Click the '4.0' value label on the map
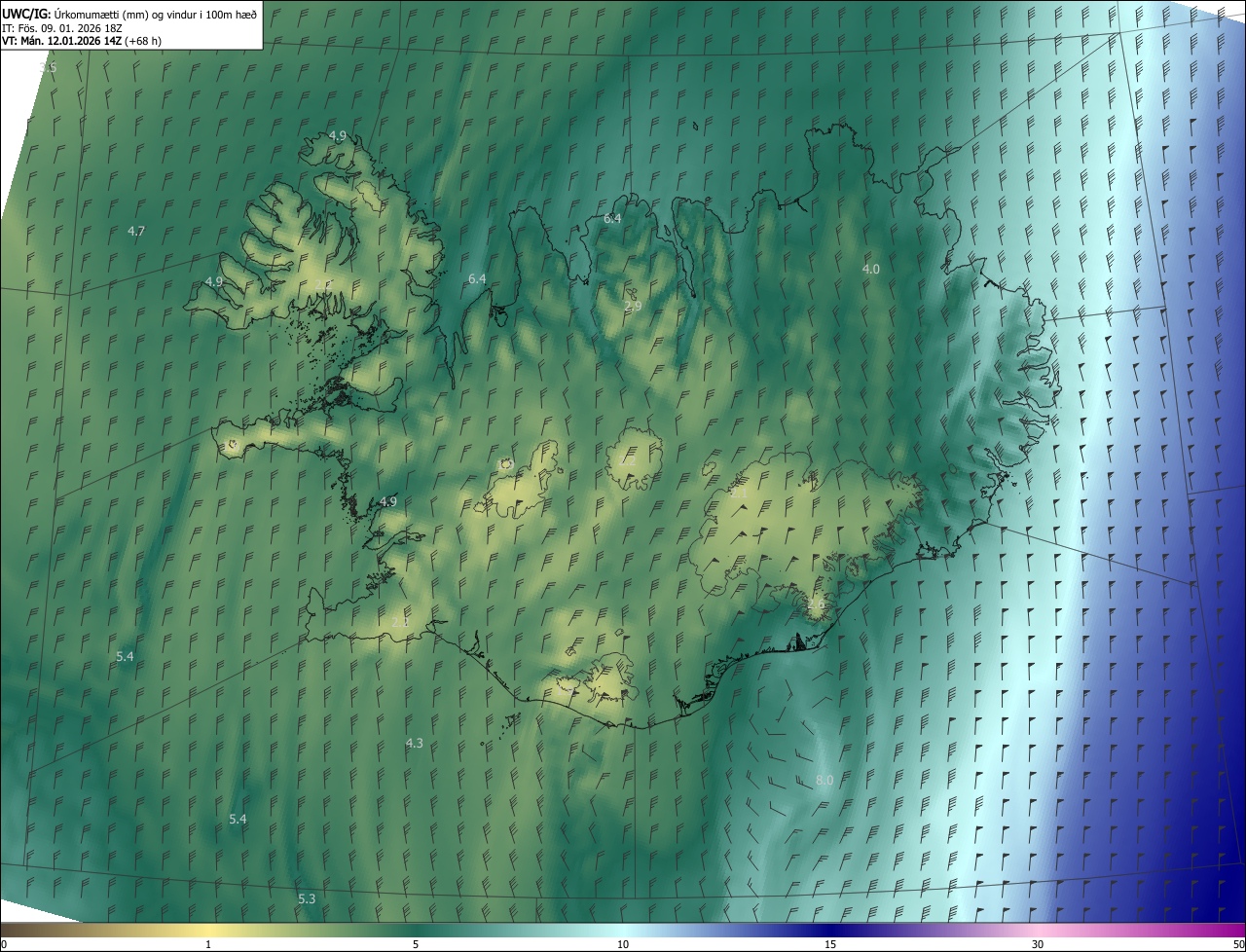 [x=871, y=269]
